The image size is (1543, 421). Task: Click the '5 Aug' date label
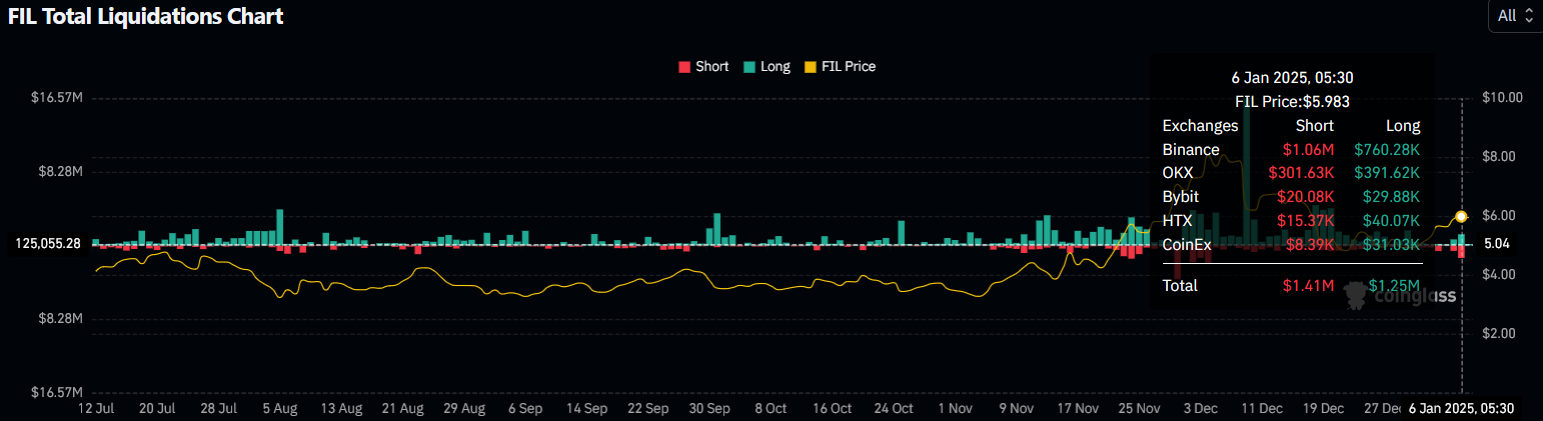click(281, 409)
